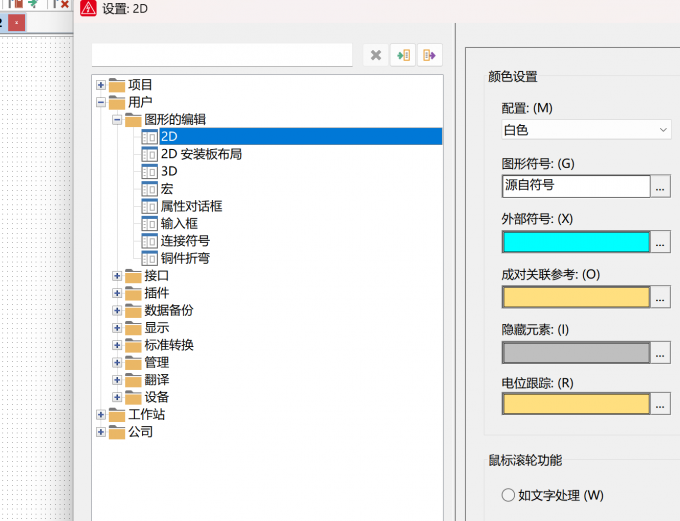Expand the 项目 folder node
Screen dimensions: 680x521
click(101, 85)
